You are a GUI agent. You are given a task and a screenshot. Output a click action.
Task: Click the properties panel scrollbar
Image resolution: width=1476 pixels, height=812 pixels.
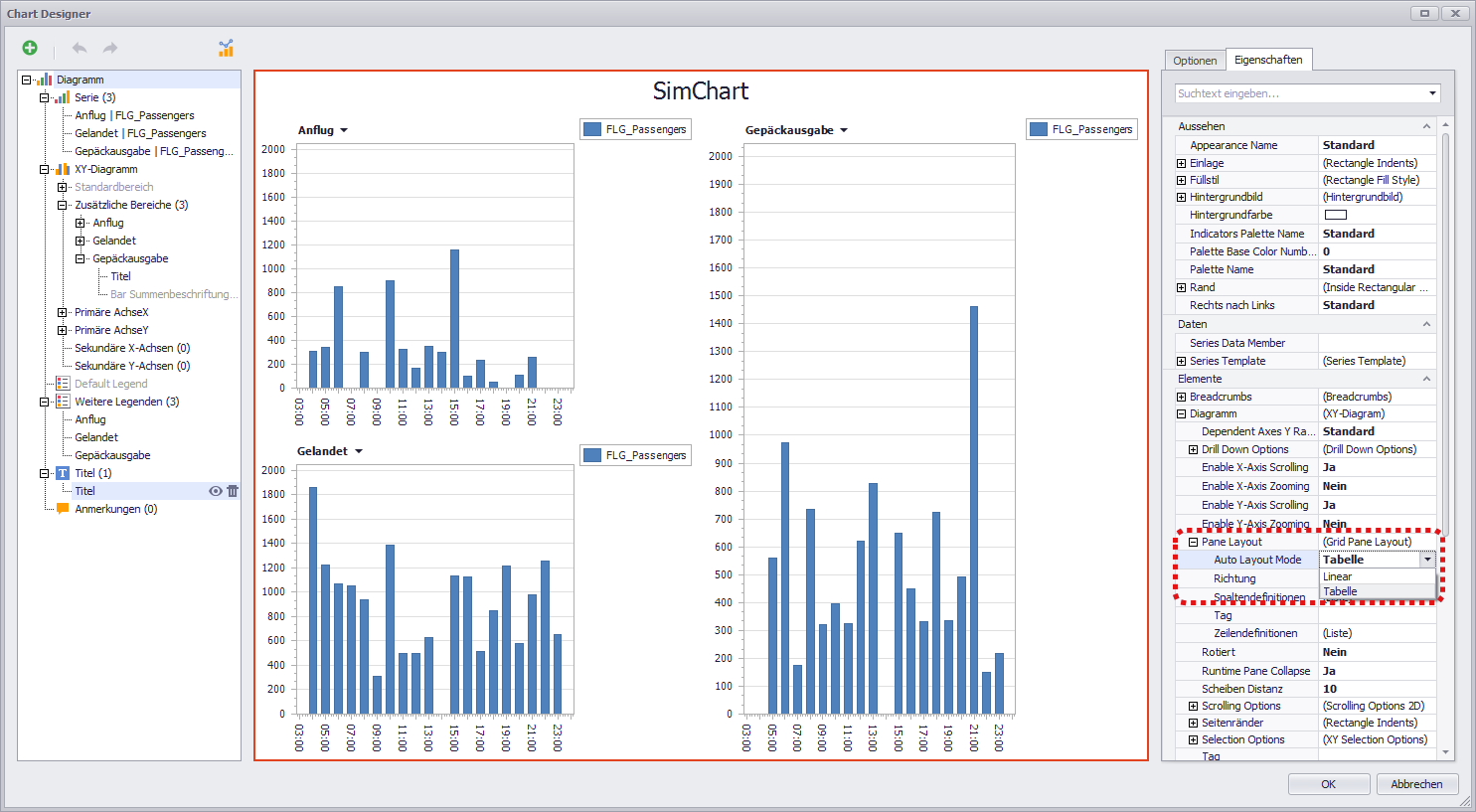click(1446, 333)
